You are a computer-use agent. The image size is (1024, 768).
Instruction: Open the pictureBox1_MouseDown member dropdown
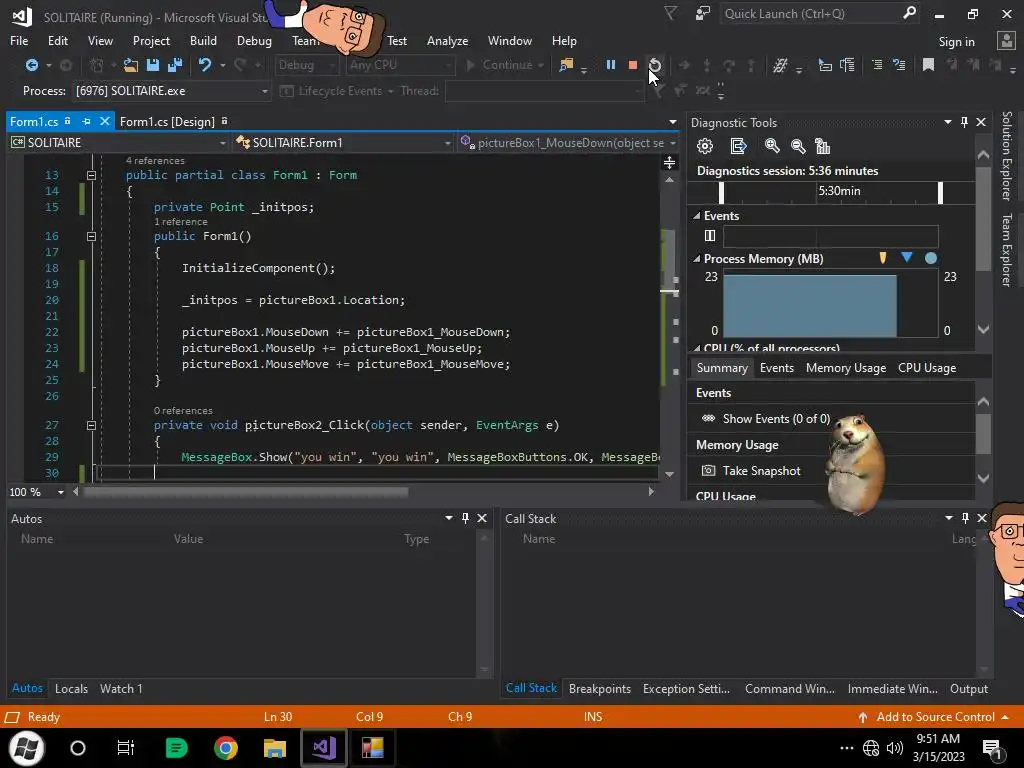pyautogui.click(x=673, y=142)
